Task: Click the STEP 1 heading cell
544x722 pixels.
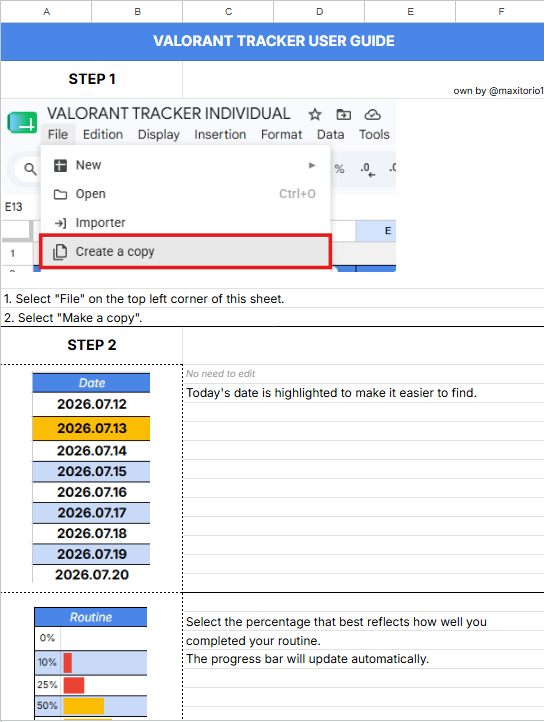Action: point(92,79)
